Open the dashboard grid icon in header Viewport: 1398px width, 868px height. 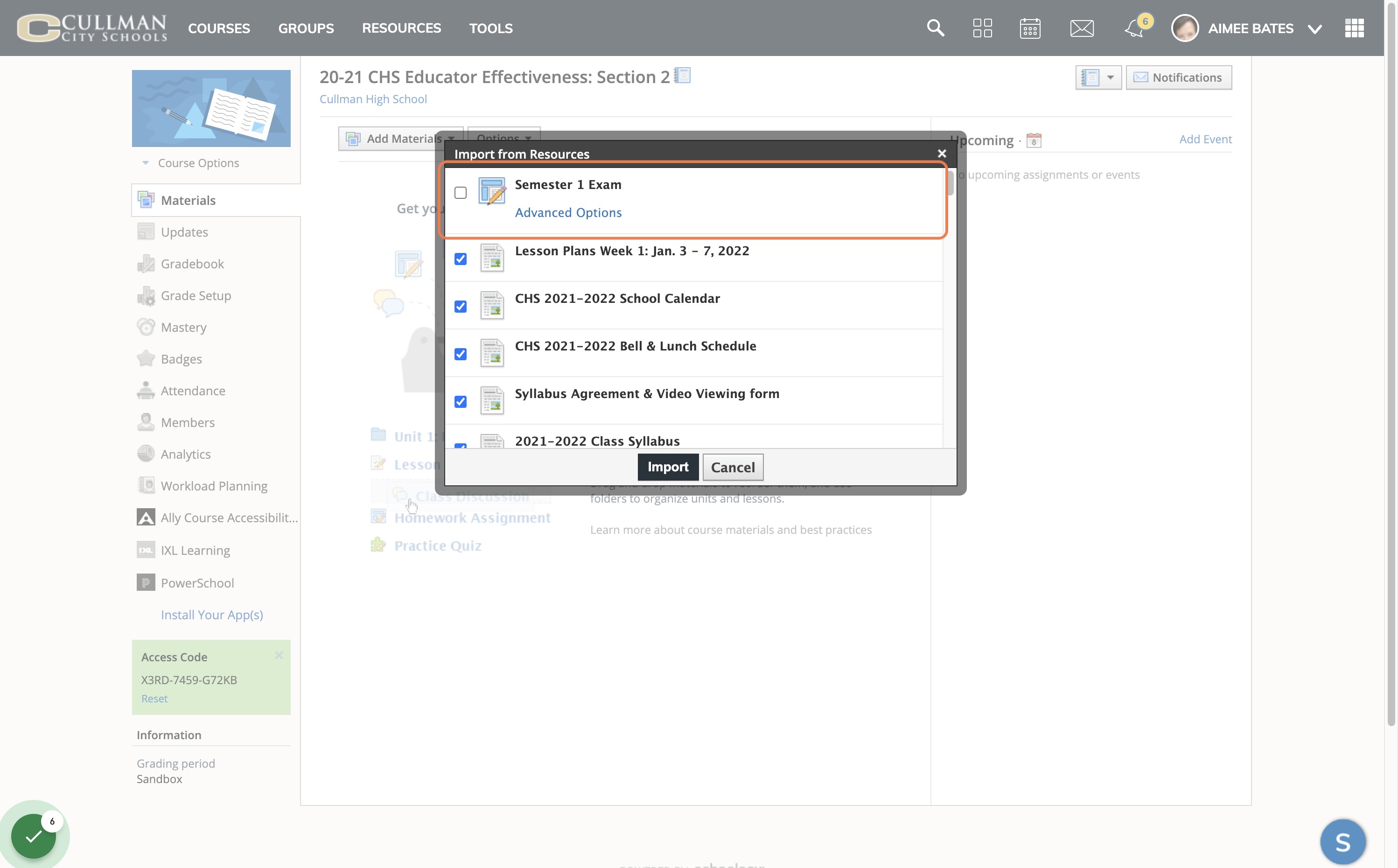[983, 28]
